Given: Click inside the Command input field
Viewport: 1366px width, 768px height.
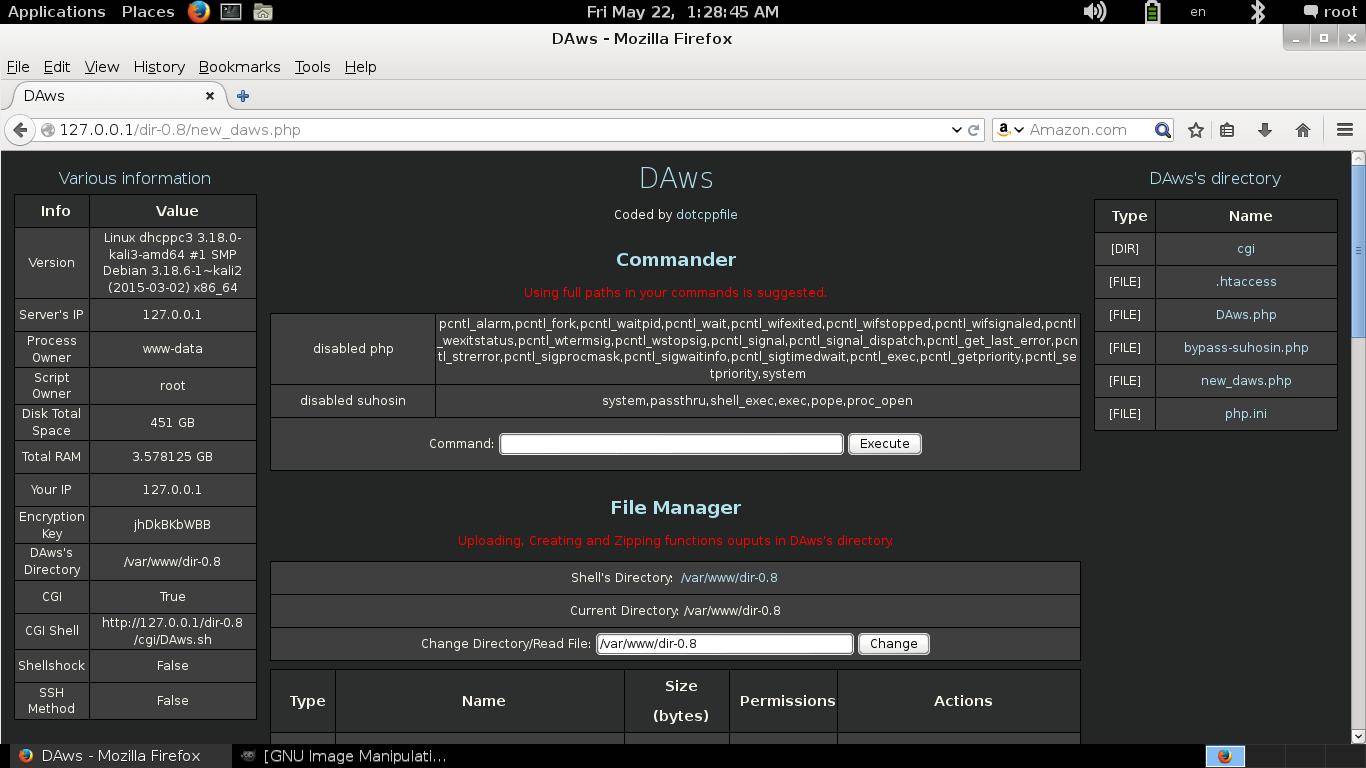Looking at the screenshot, I should point(670,443).
